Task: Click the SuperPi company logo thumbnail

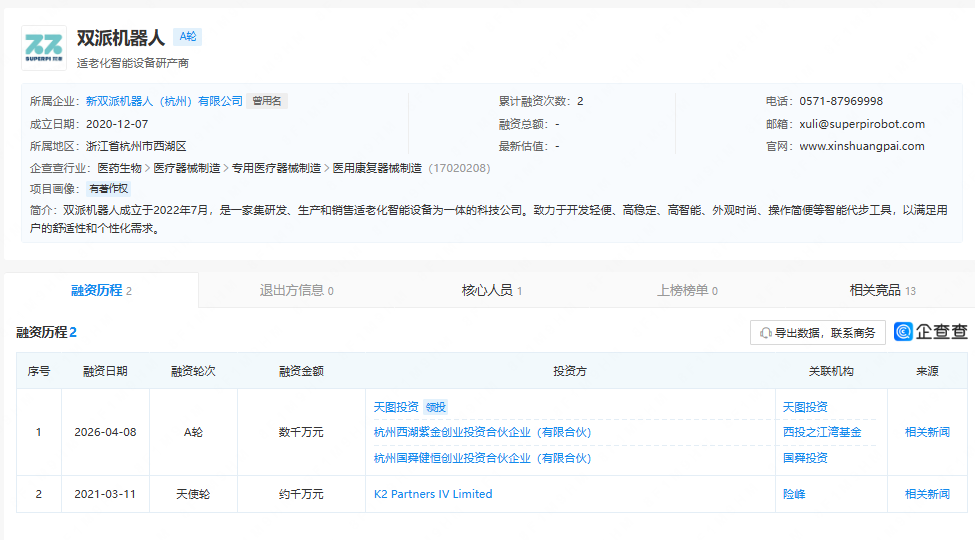Action: tap(44, 47)
